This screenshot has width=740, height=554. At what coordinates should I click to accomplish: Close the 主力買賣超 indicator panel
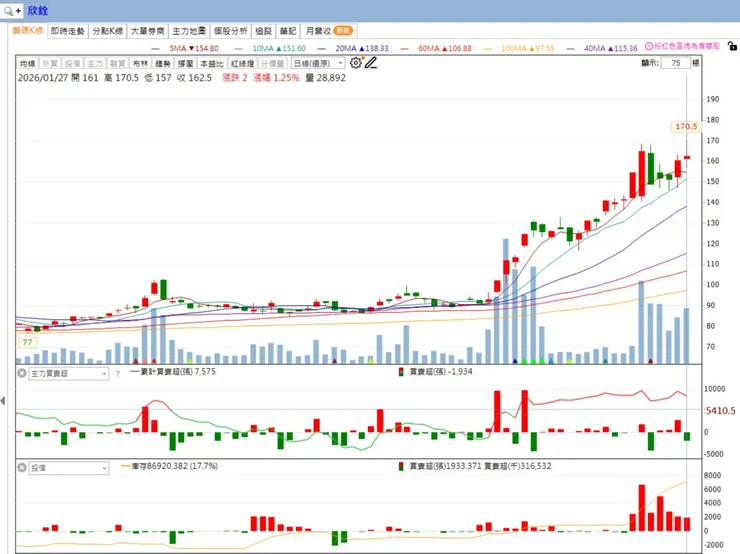(22, 373)
